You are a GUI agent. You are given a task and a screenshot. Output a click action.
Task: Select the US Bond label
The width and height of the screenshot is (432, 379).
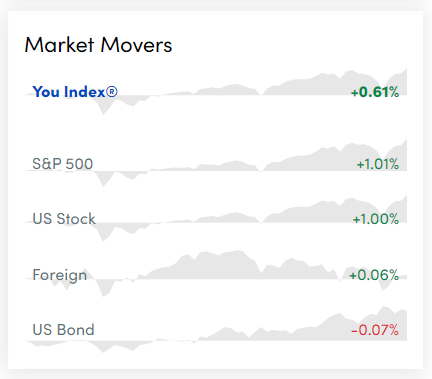[x=63, y=330]
